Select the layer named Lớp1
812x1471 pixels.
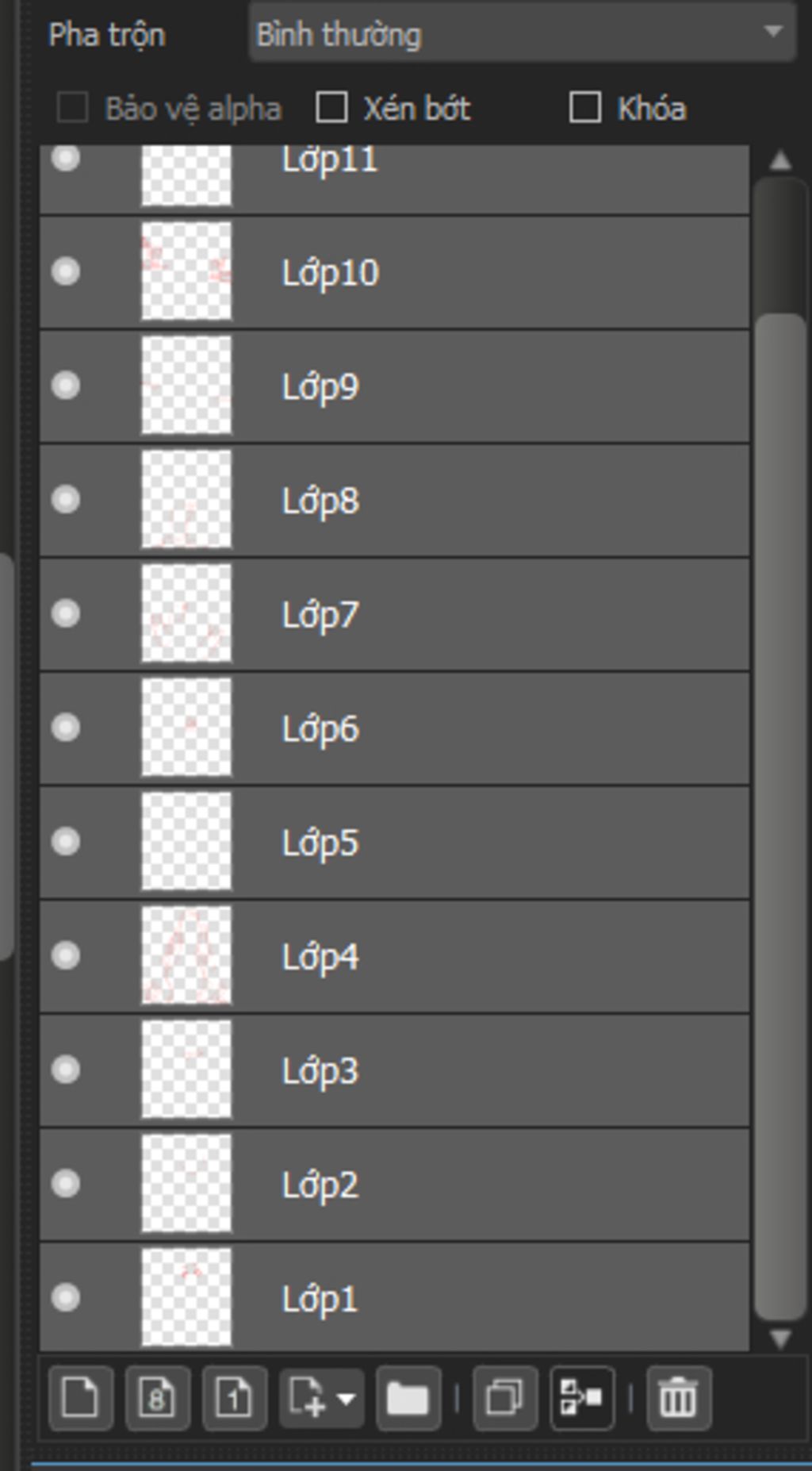(x=476, y=1299)
